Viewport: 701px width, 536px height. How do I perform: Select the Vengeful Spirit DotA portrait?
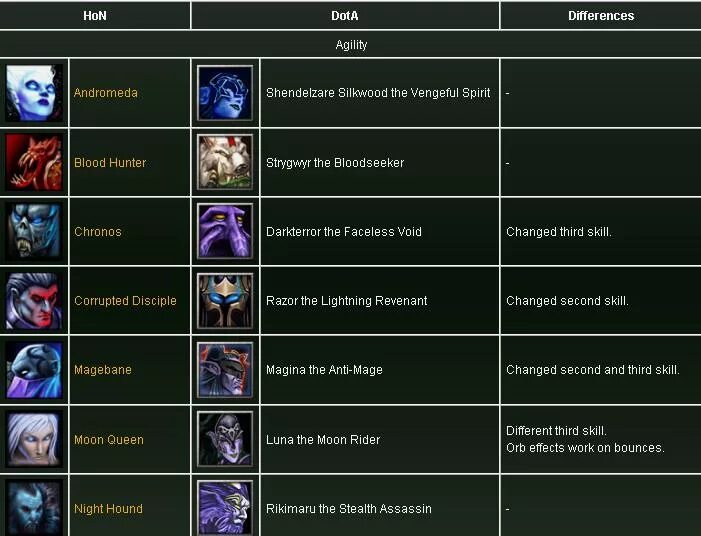(x=225, y=93)
